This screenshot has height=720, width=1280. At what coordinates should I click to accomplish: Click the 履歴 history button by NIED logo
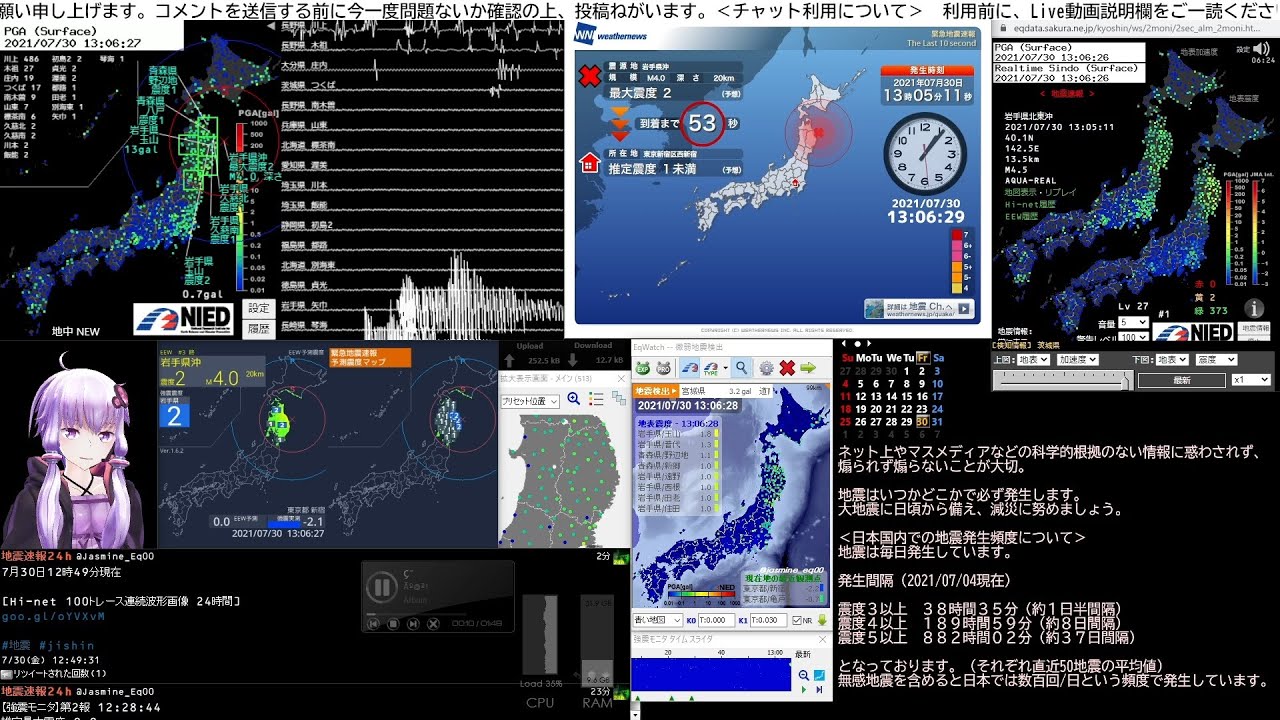coord(258,327)
